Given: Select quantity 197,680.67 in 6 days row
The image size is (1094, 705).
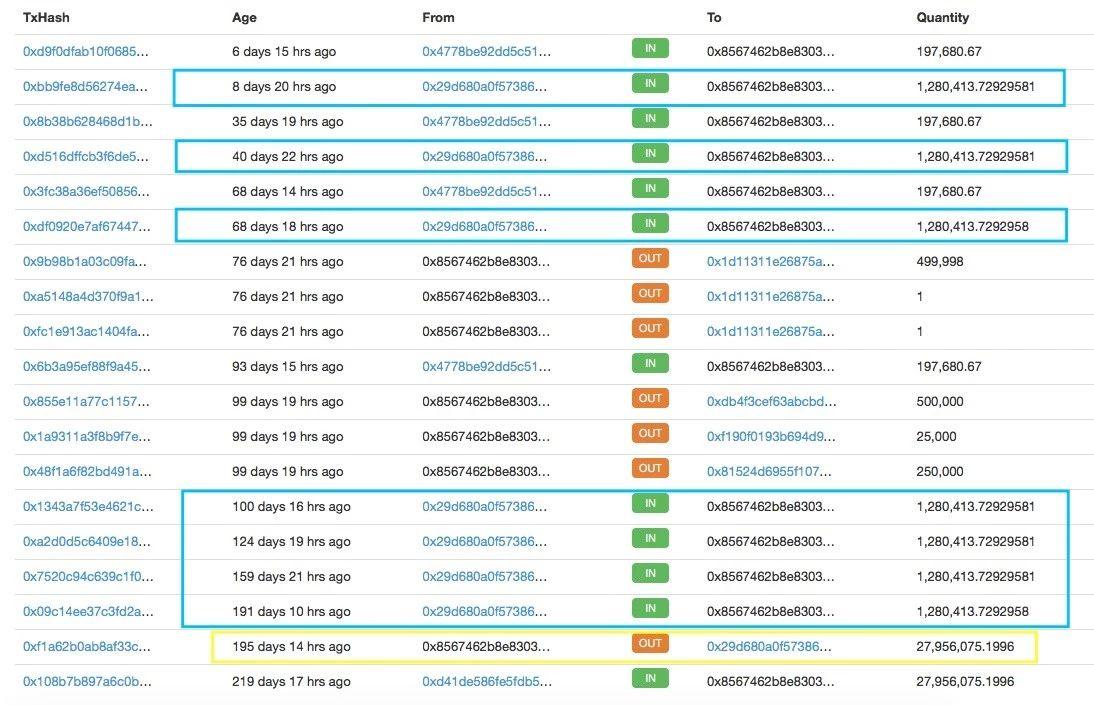Looking at the screenshot, I should tap(949, 52).
